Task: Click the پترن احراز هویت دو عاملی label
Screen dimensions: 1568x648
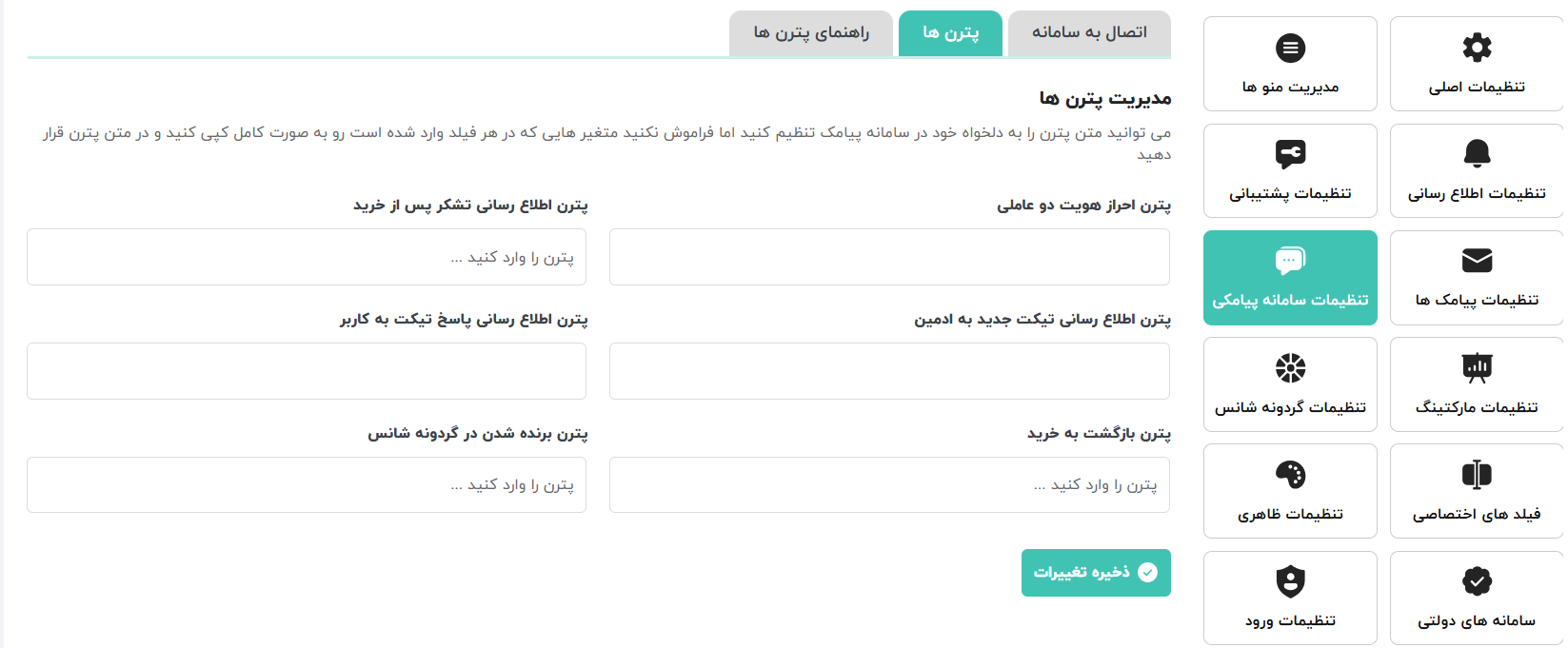Action: point(1084,205)
